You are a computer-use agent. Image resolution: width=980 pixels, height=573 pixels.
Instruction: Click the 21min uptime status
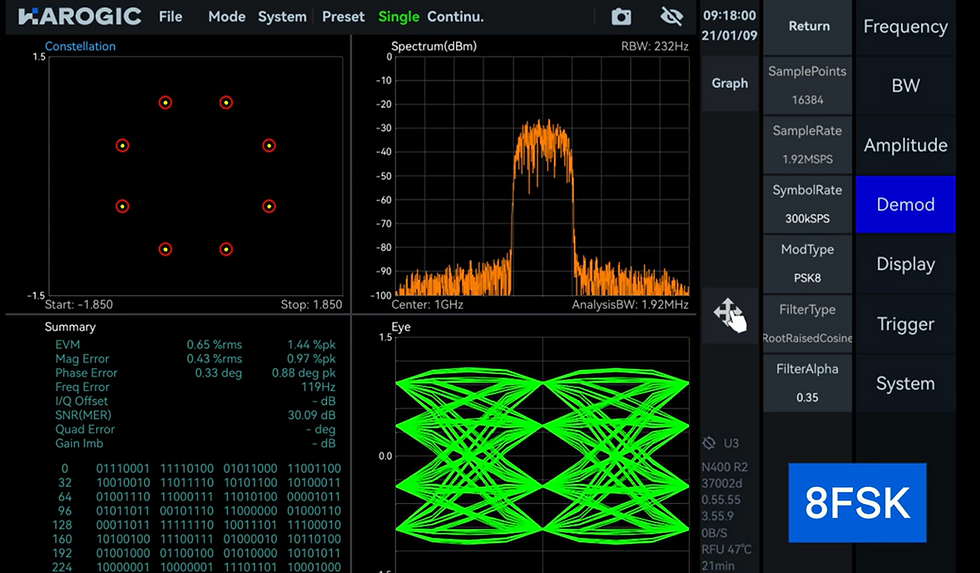click(x=718, y=566)
